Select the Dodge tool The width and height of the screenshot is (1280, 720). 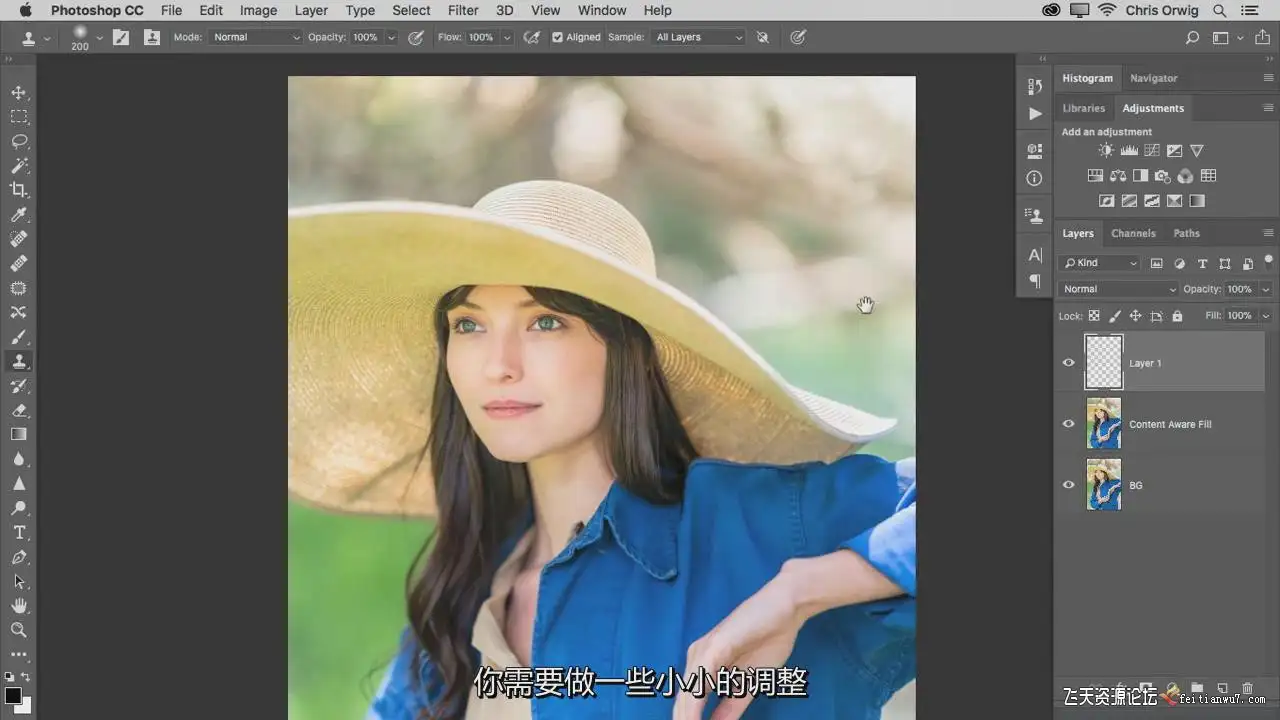coord(19,508)
